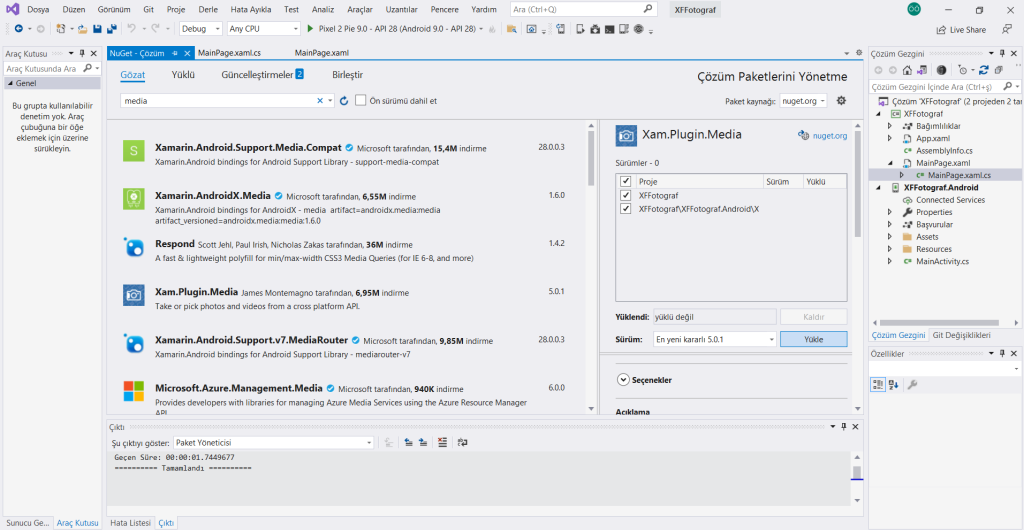Uncheck the XFFotograf project checkbox

(x=626, y=196)
